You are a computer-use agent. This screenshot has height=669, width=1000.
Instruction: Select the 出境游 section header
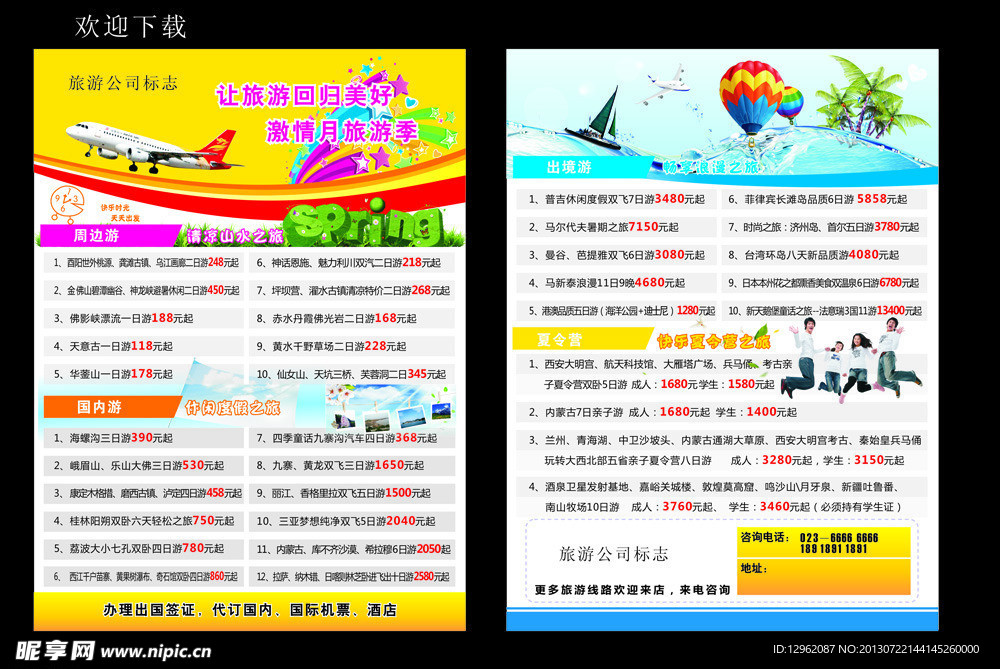569,167
